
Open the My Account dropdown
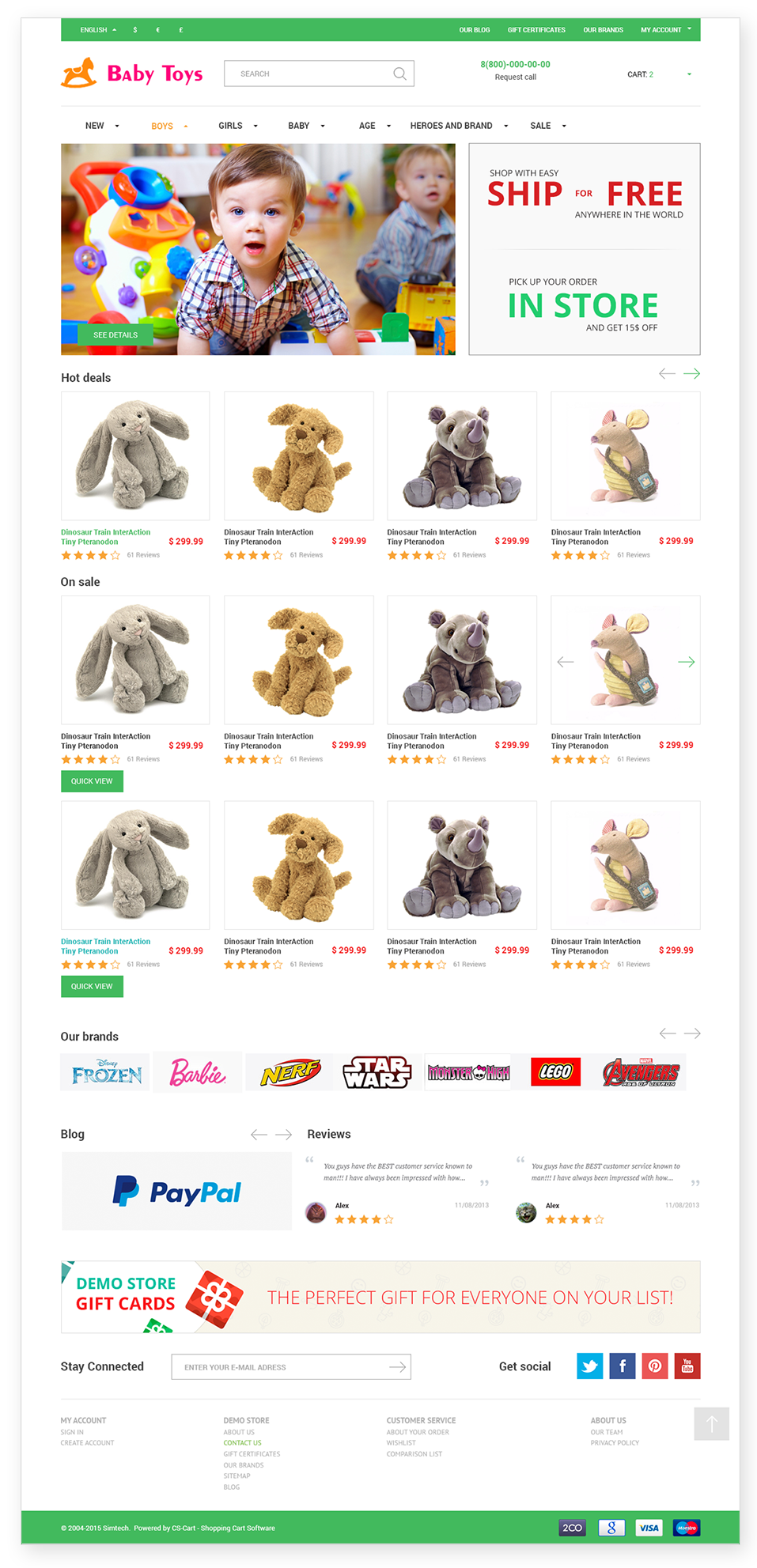coord(666,30)
